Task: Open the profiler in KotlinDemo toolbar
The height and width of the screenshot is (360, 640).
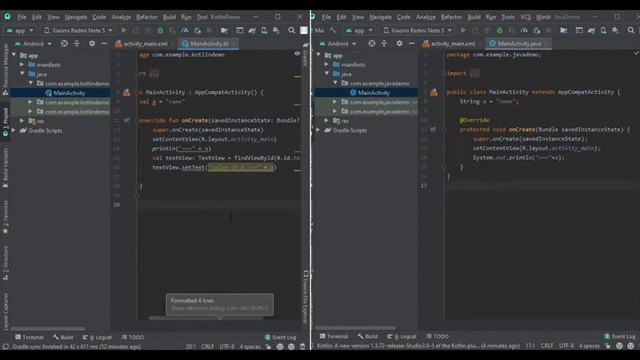Action: (x=185, y=31)
